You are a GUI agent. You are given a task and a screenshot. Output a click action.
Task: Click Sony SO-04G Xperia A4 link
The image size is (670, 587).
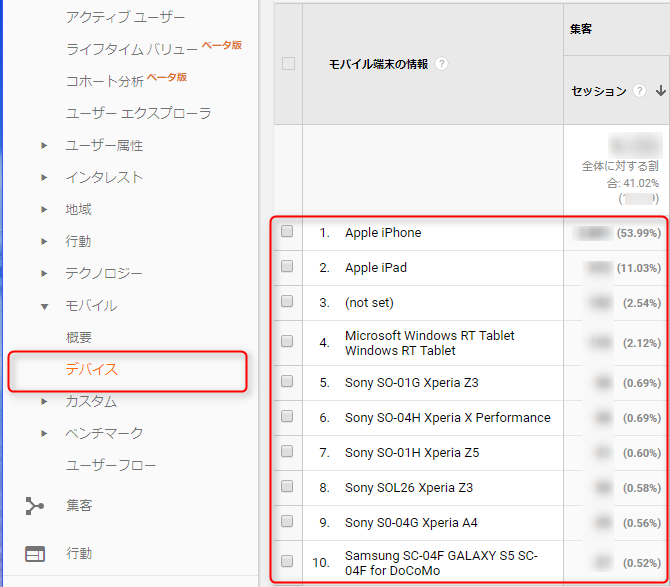click(x=411, y=522)
